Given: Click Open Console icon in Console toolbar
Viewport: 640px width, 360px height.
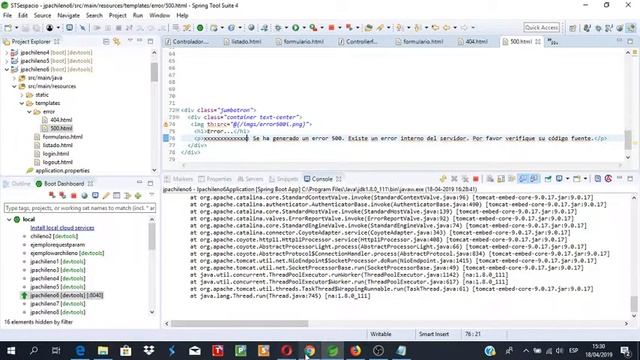Looking at the screenshot, I should tap(577, 179).
